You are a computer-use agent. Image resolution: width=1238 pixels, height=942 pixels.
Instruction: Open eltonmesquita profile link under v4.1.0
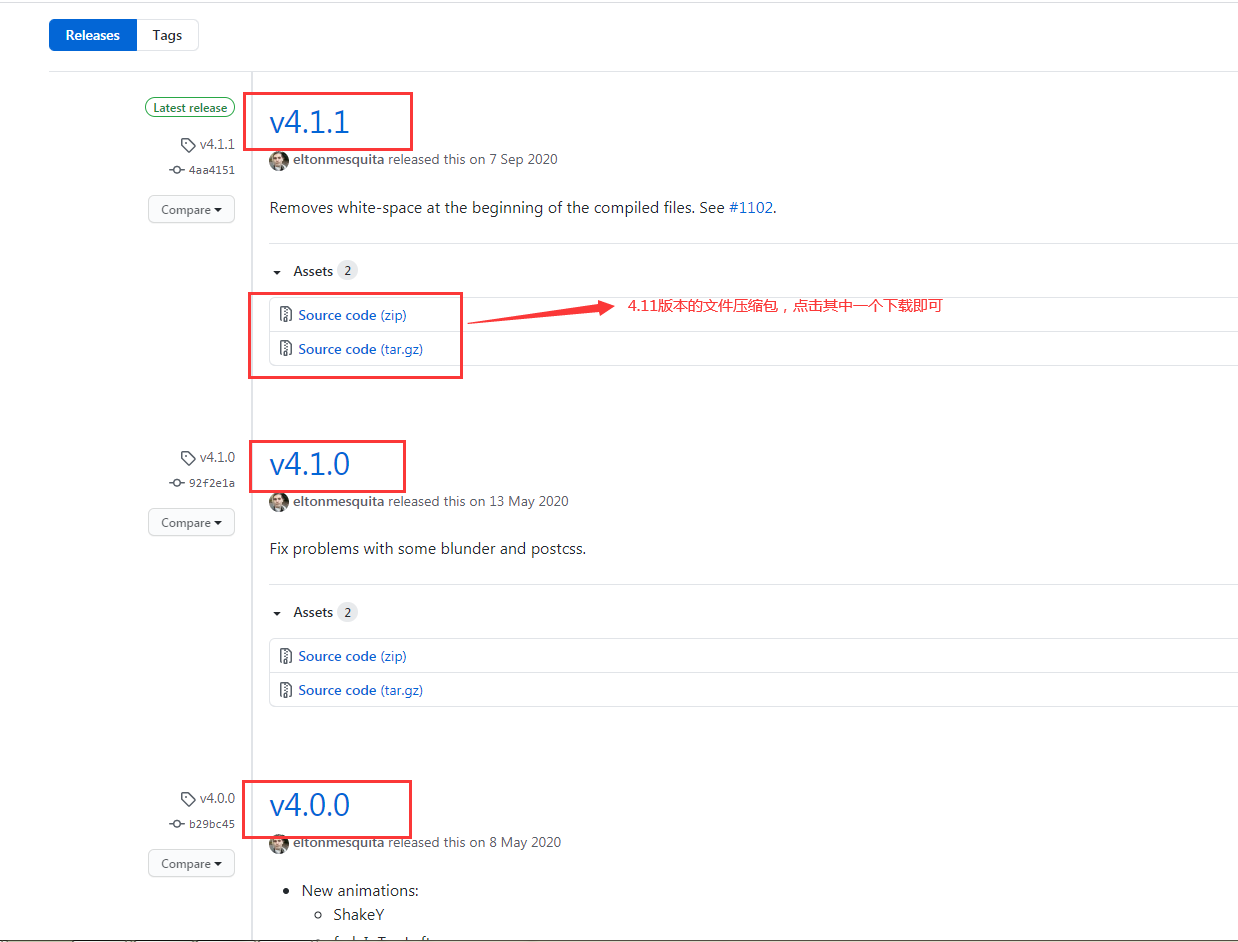pyautogui.click(x=338, y=502)
